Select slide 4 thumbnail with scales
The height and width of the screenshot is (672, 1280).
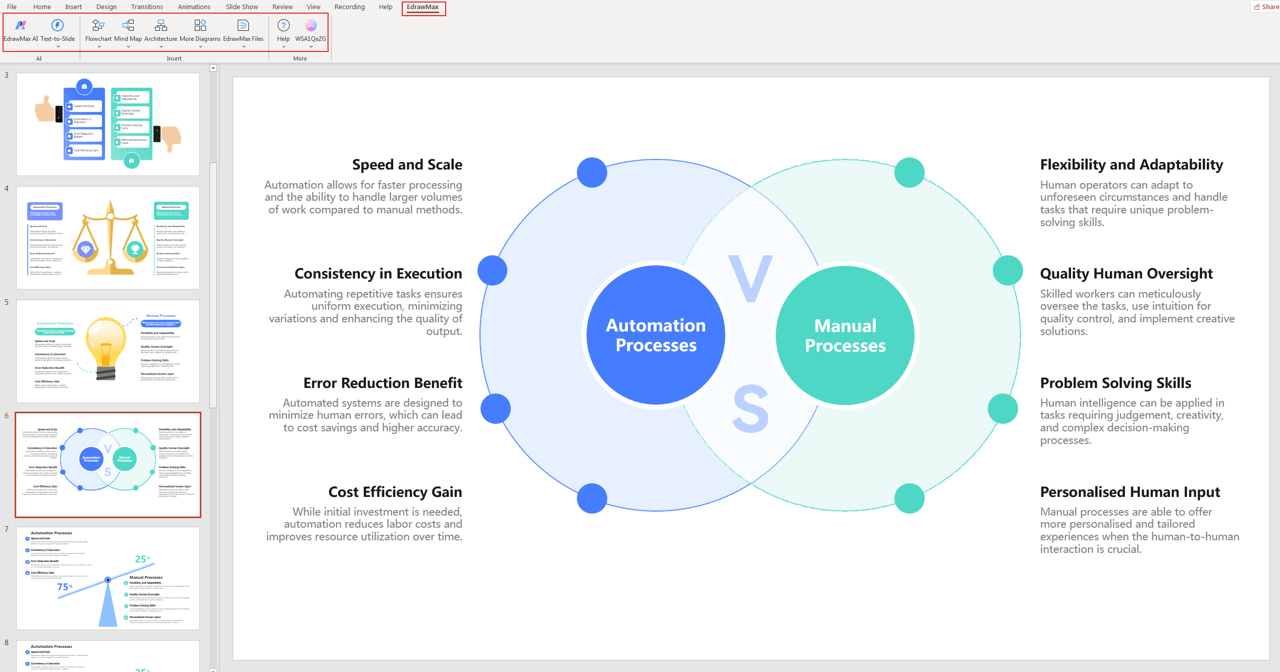coord(108,238)
